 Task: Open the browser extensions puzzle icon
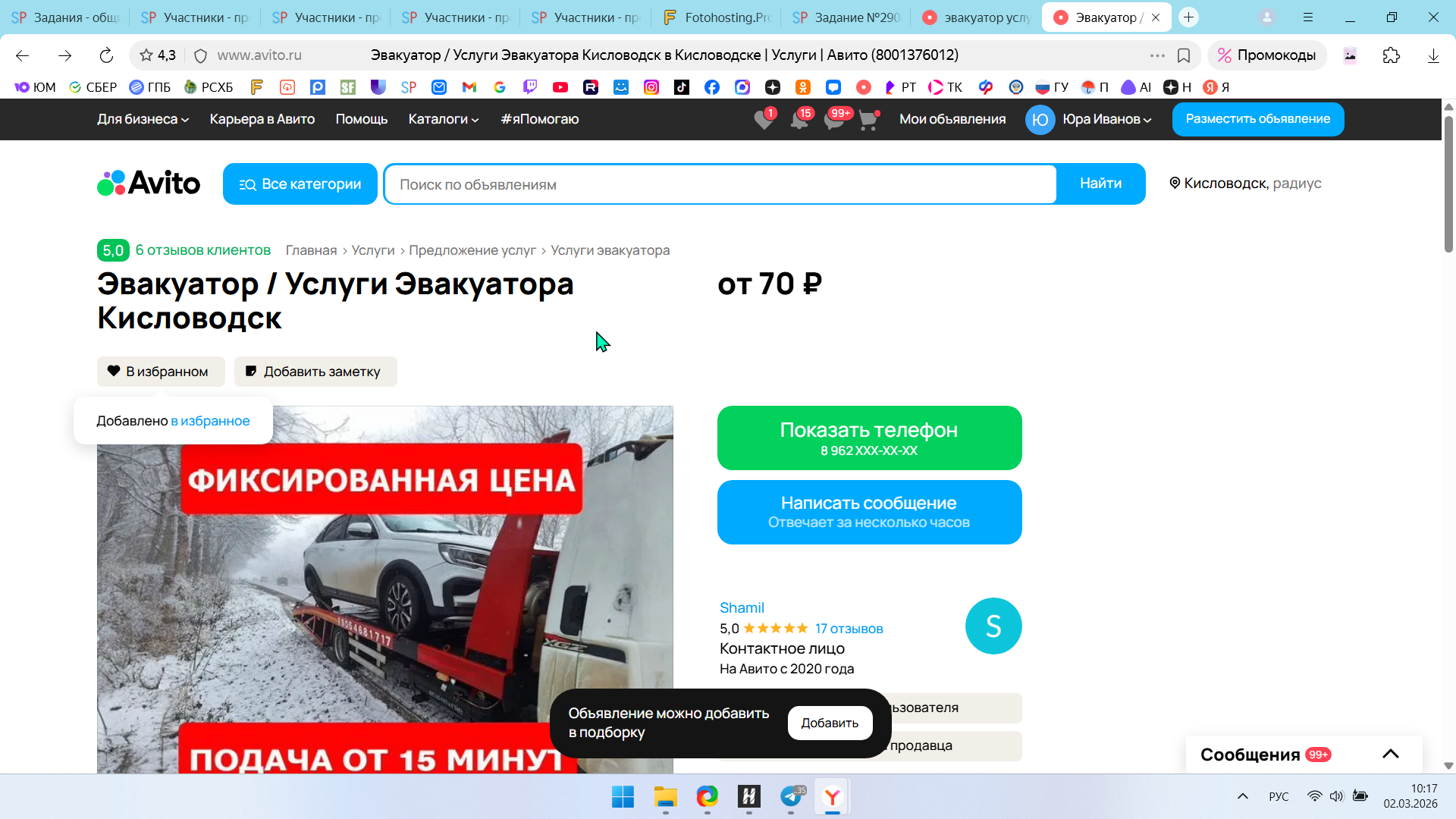[1391, 55]
